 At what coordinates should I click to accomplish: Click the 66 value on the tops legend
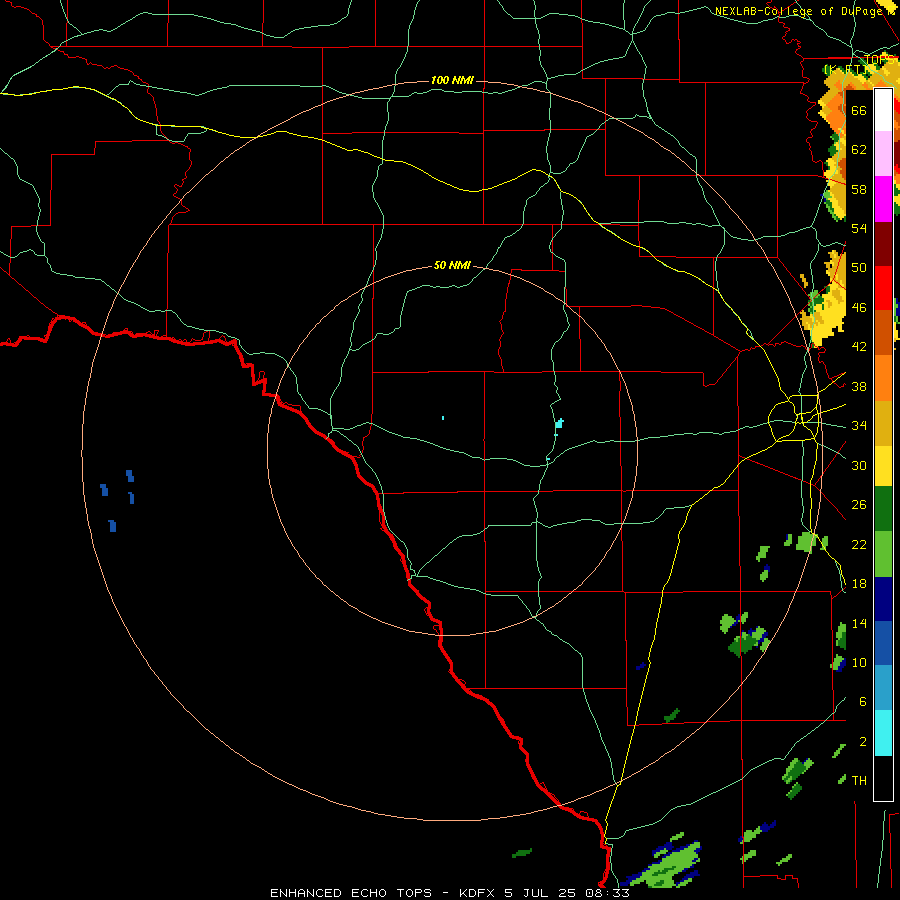(x=859, y=110)
